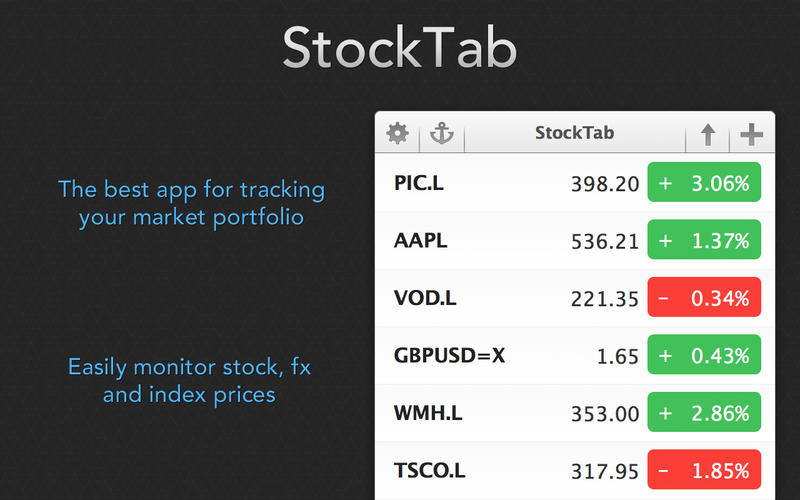The width and height of the screenshot is (800, 500).
Task: Add a stock with the plus icon
Action: click(x=750, y=134)
